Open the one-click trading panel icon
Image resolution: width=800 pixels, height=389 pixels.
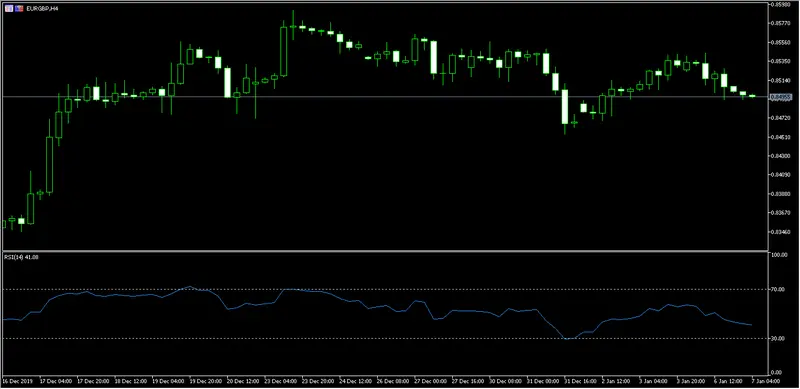tap(8, 9)
